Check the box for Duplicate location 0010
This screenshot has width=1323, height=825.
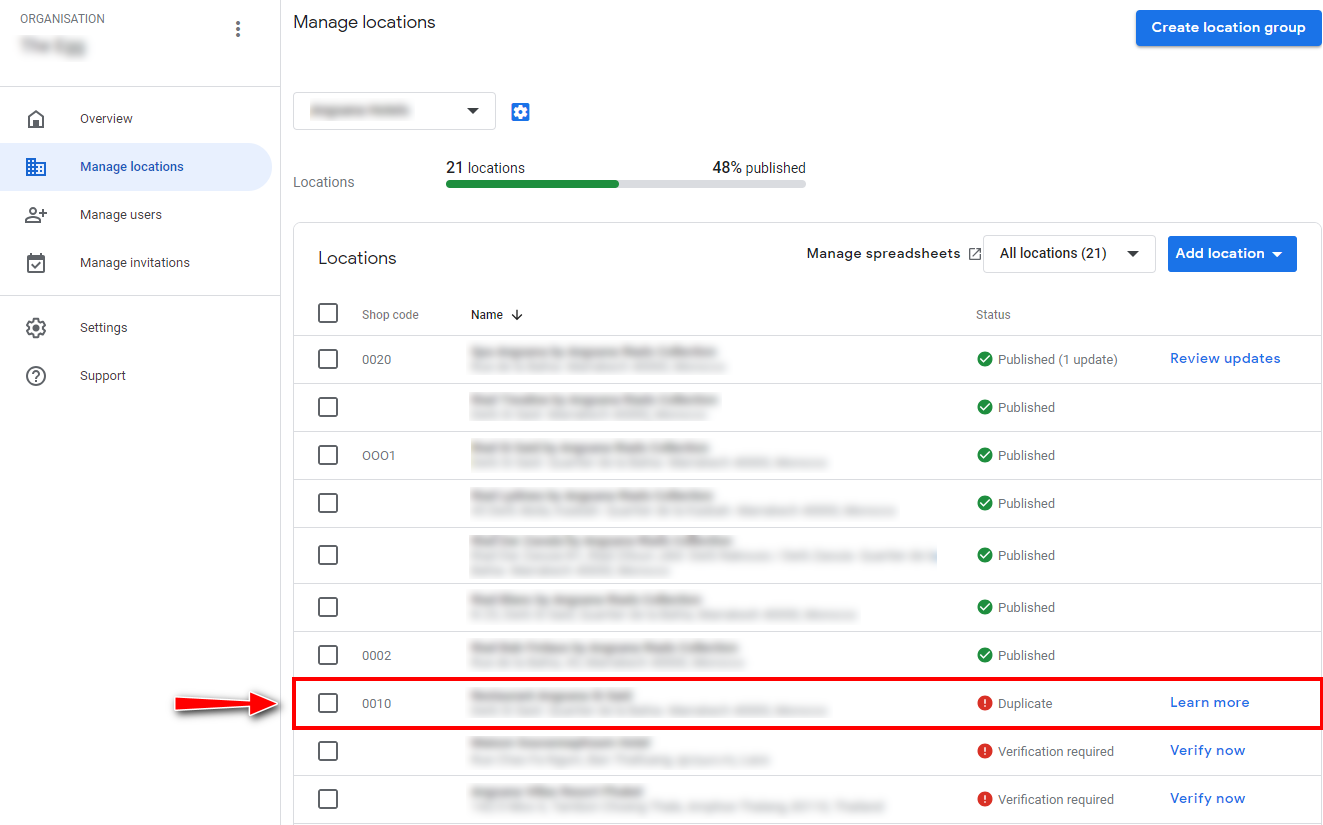coord(328,703)
